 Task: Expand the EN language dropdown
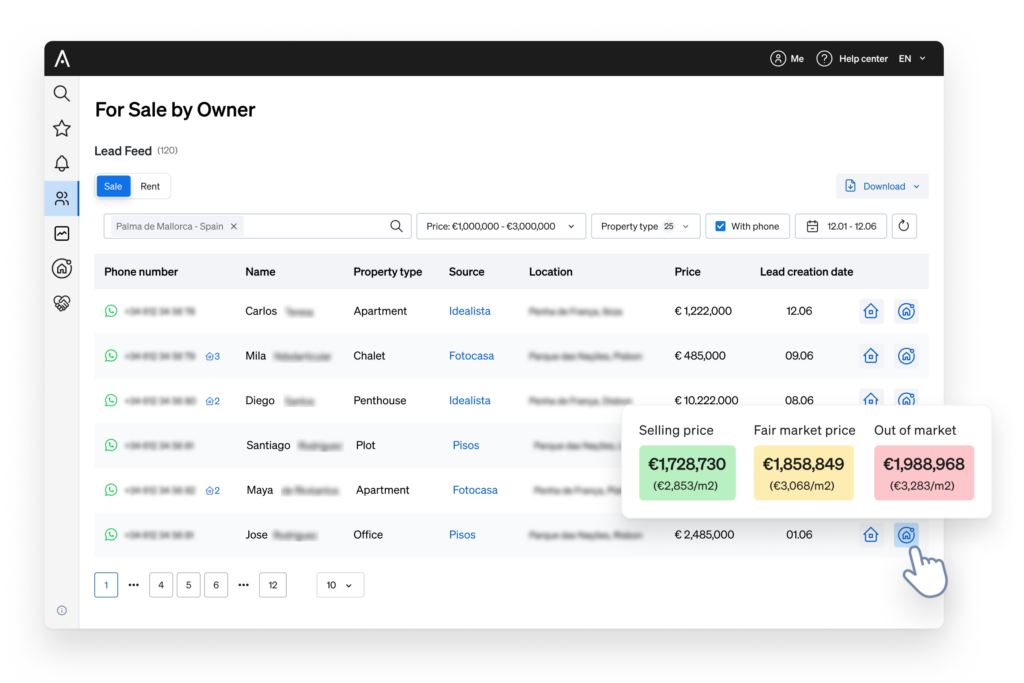[912, 59]
